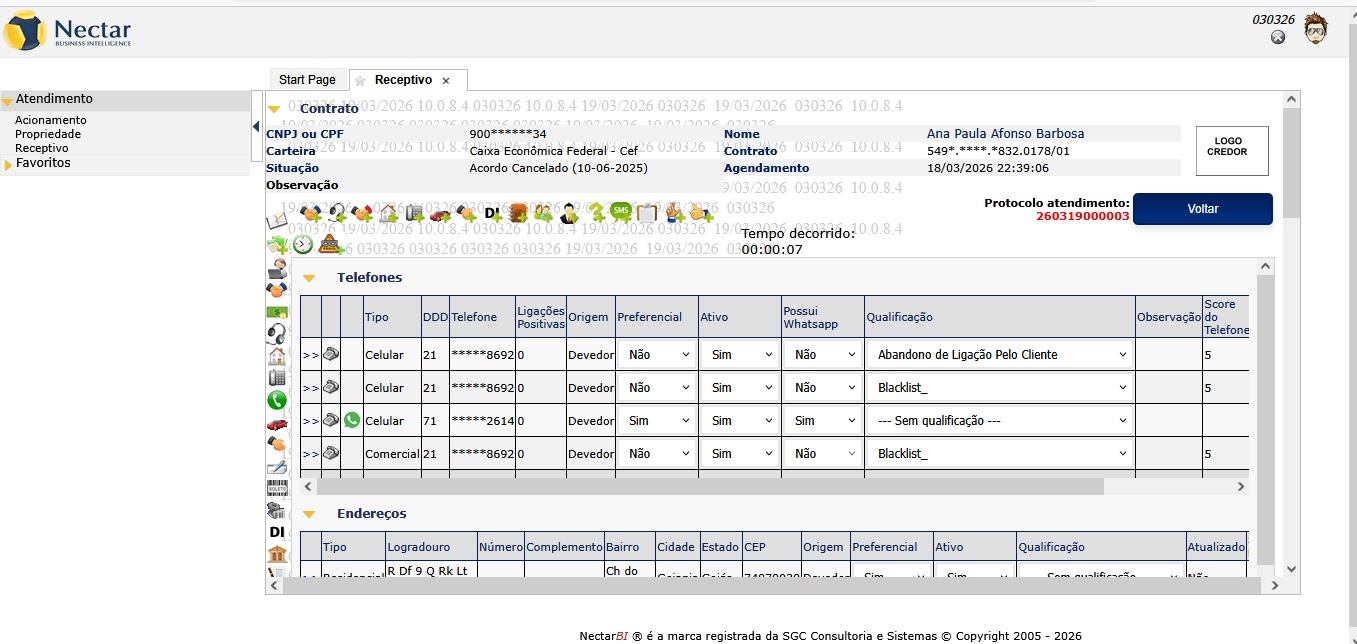Viewport: 1357px width, 644px height.
Task: Open the 'Abandono de Ligação Pelo Cliente' qualification dropdown
Action: pyautogui.click(x=999, y=355)
